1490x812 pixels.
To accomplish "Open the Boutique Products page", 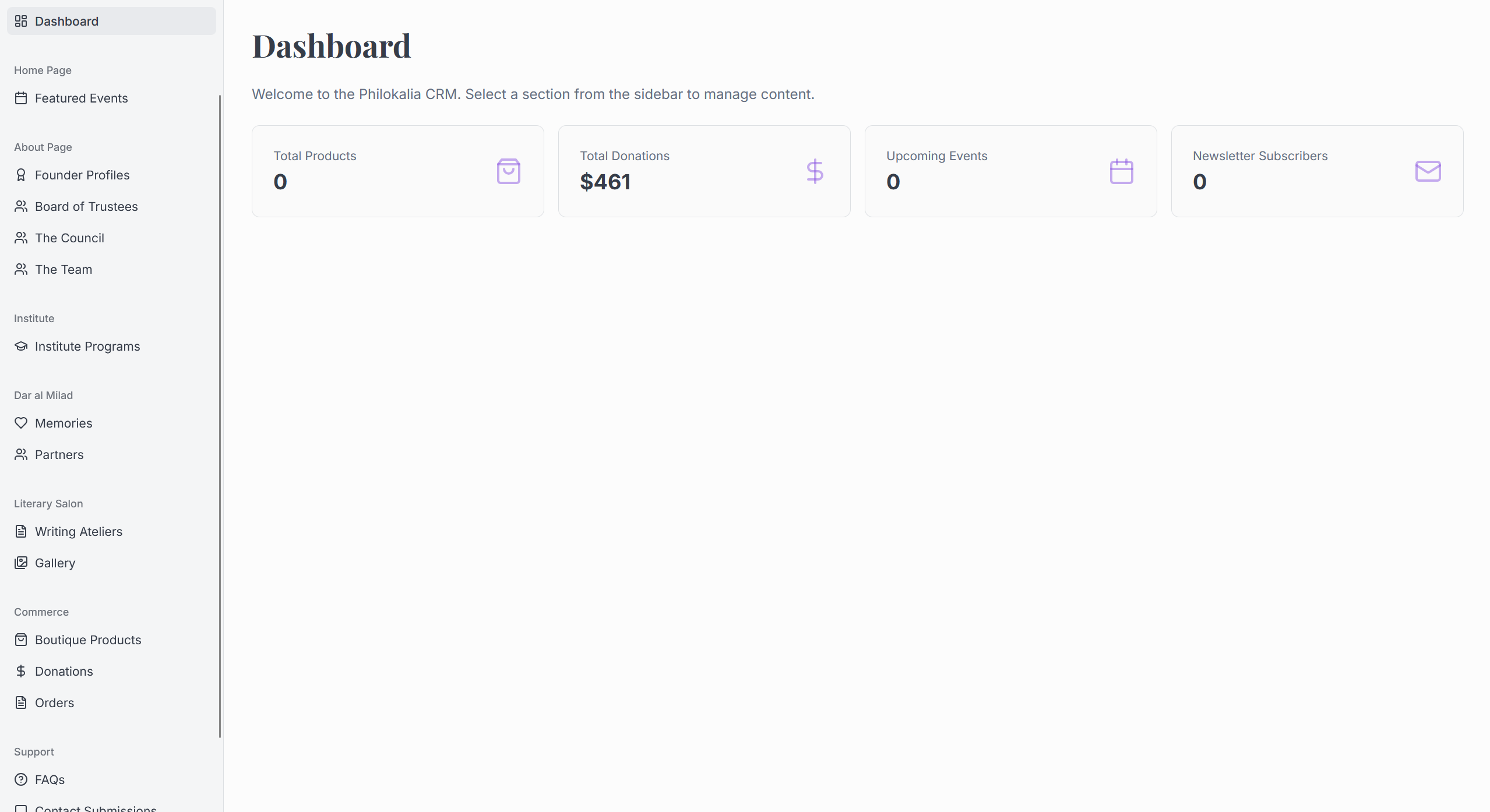I will (88, 640).
